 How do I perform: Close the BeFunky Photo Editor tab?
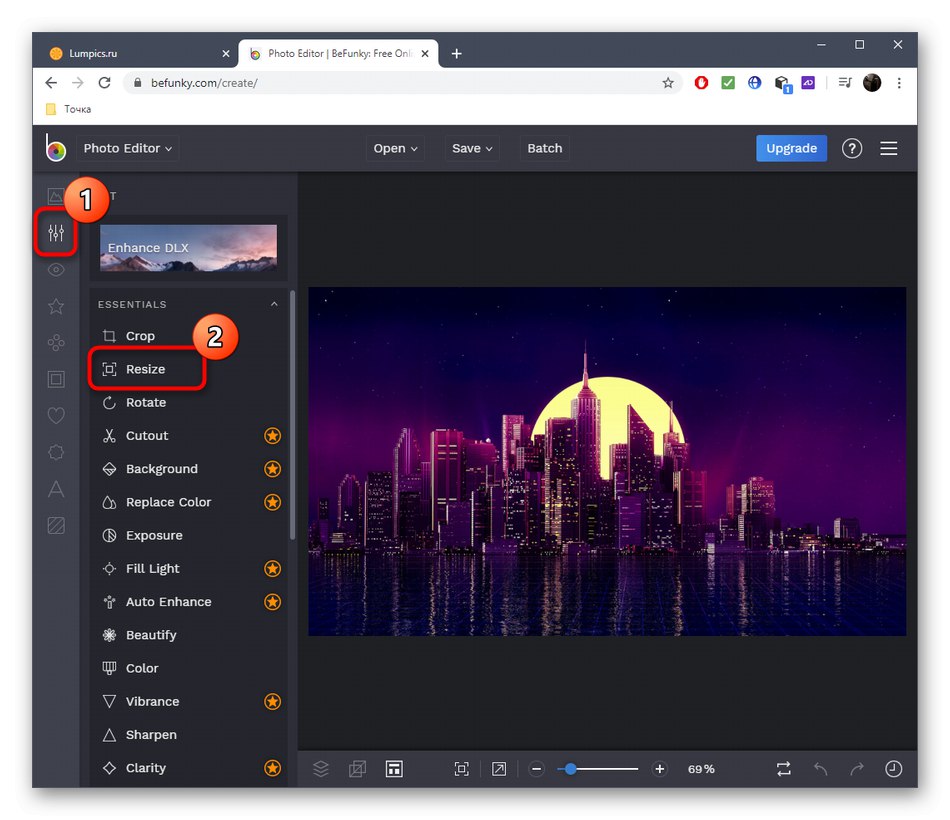click(x=425, y=53)
